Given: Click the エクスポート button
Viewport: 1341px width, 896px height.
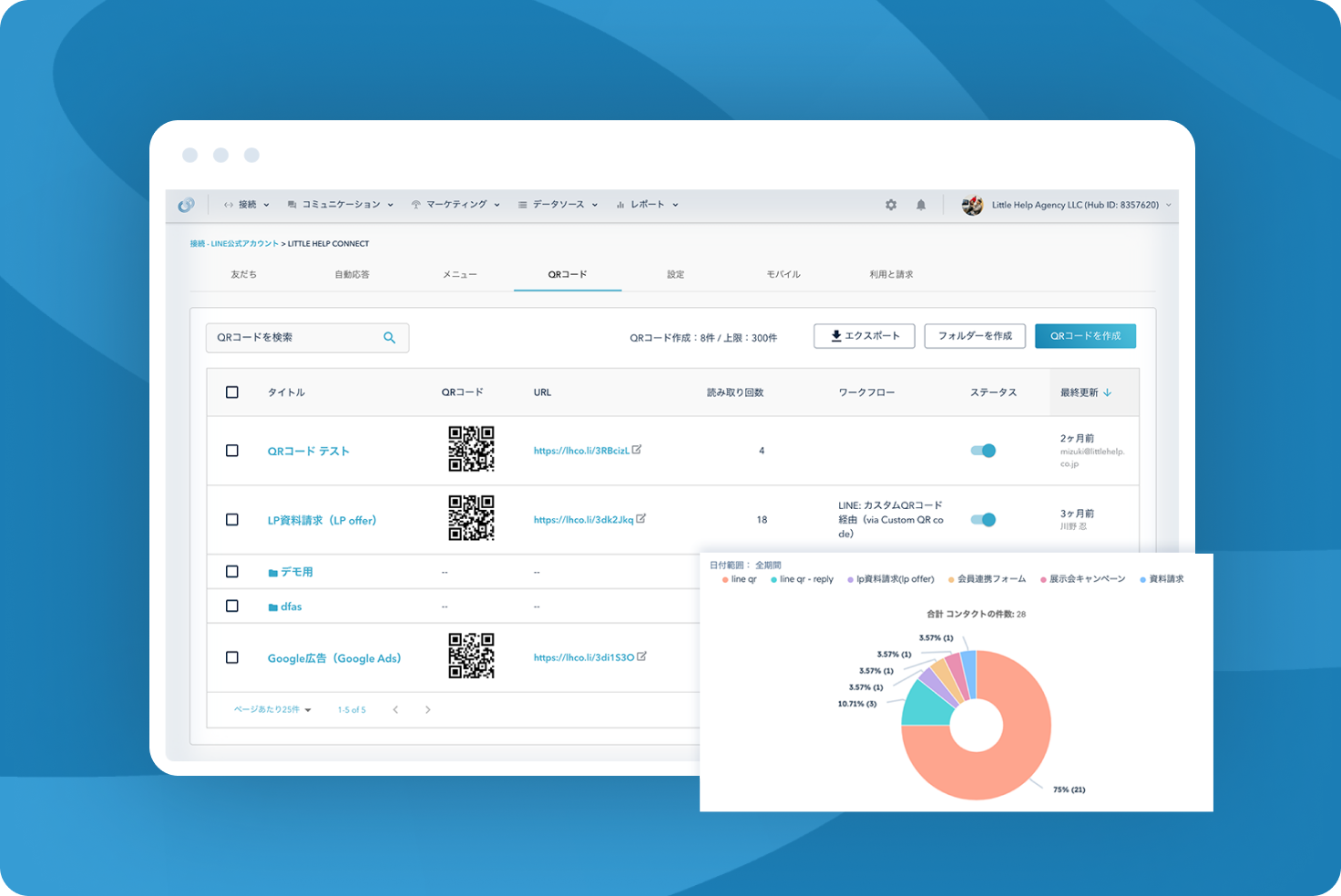Looking at the screenshot, I should point(865,336).
